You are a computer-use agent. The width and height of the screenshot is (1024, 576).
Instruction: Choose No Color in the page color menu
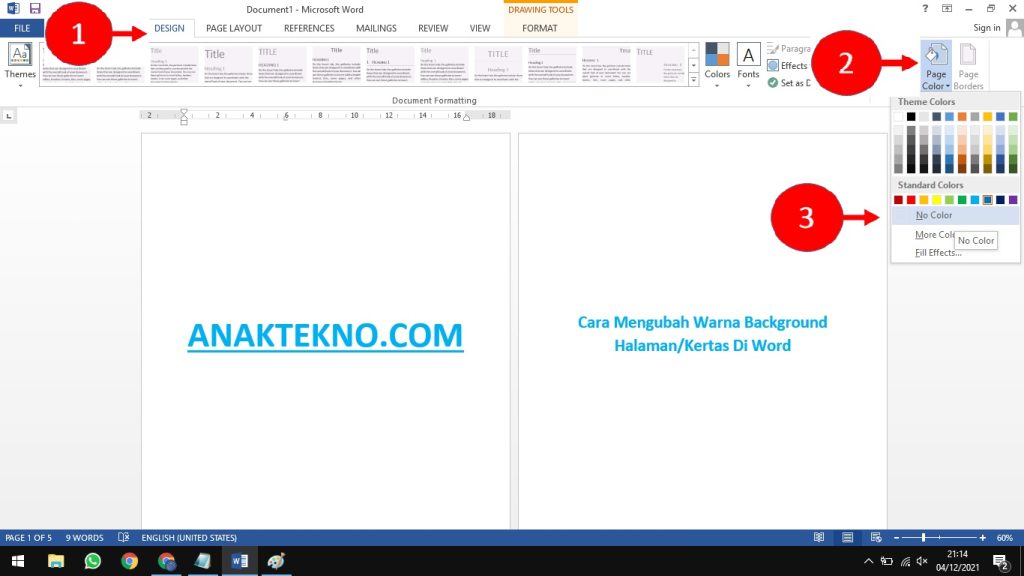955,215
